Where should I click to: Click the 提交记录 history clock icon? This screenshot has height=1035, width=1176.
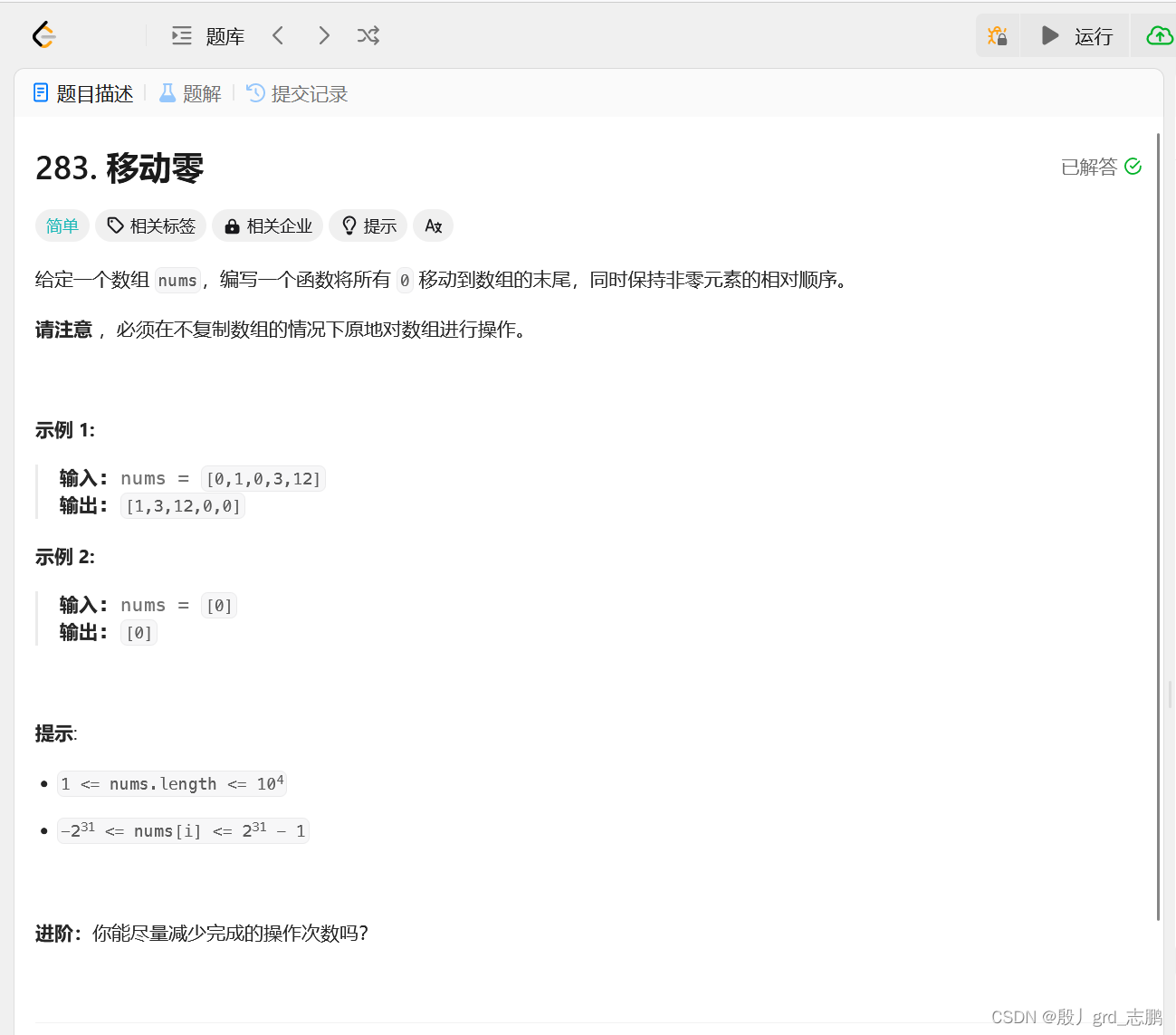tap(256, 92)
